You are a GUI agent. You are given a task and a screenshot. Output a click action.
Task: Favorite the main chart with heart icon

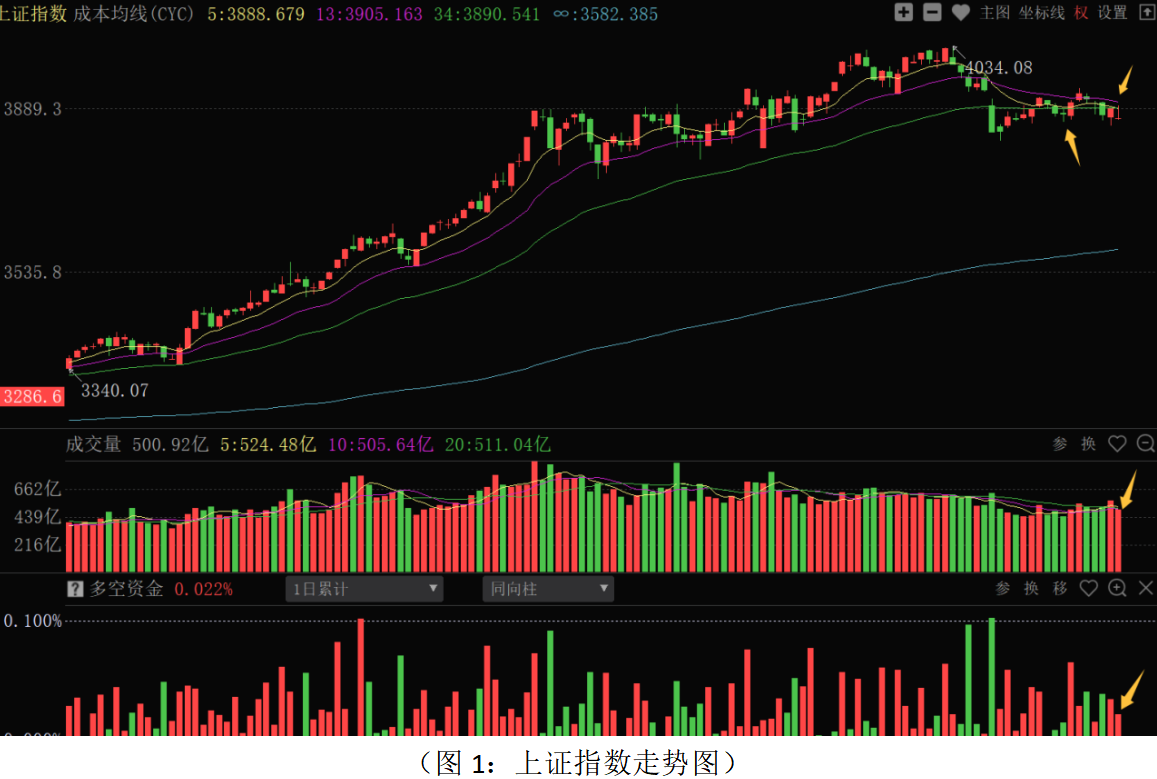(x=961, y=12)
